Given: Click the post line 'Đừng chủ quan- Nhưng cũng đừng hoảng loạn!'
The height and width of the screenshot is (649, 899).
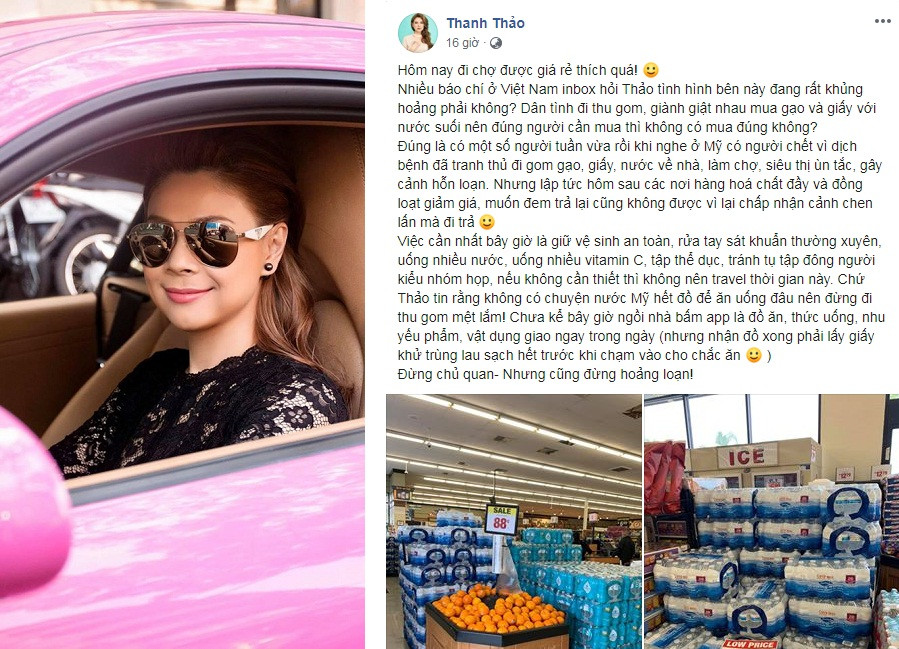Looking at the screenshot, I should (545, 374).
